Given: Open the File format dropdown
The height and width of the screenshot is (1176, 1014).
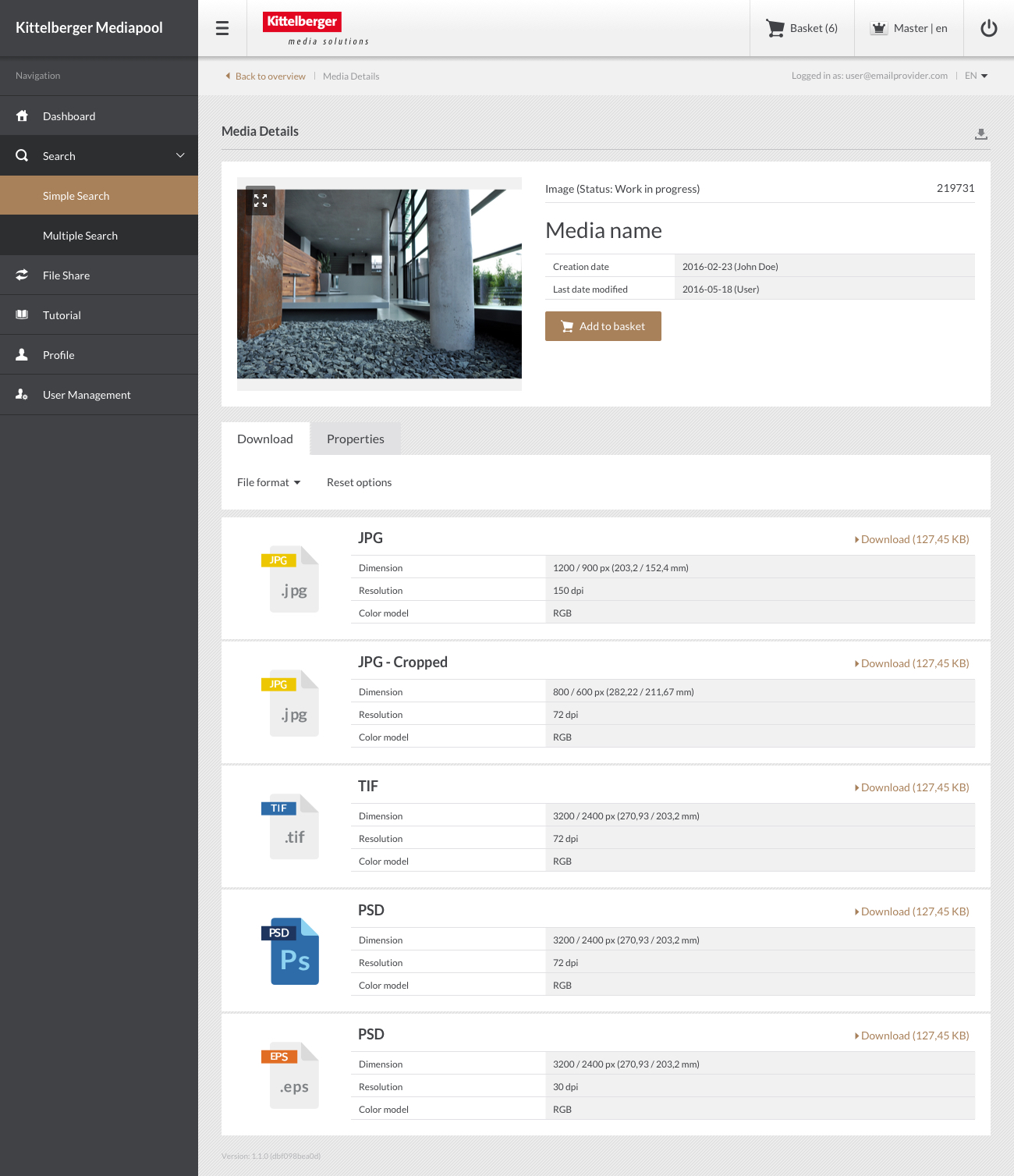Looking at the screenshot, I should click(x=268, y=482).
